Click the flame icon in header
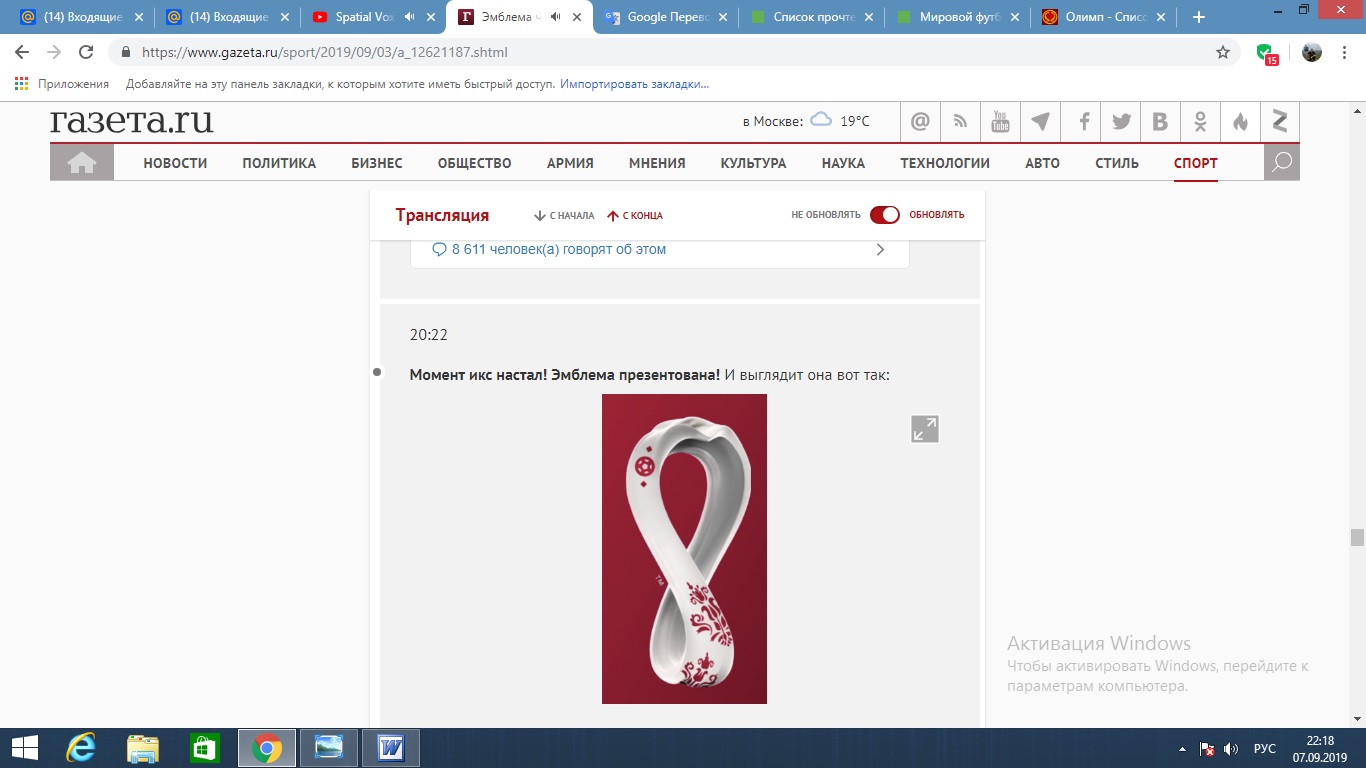 (1240, 122)
